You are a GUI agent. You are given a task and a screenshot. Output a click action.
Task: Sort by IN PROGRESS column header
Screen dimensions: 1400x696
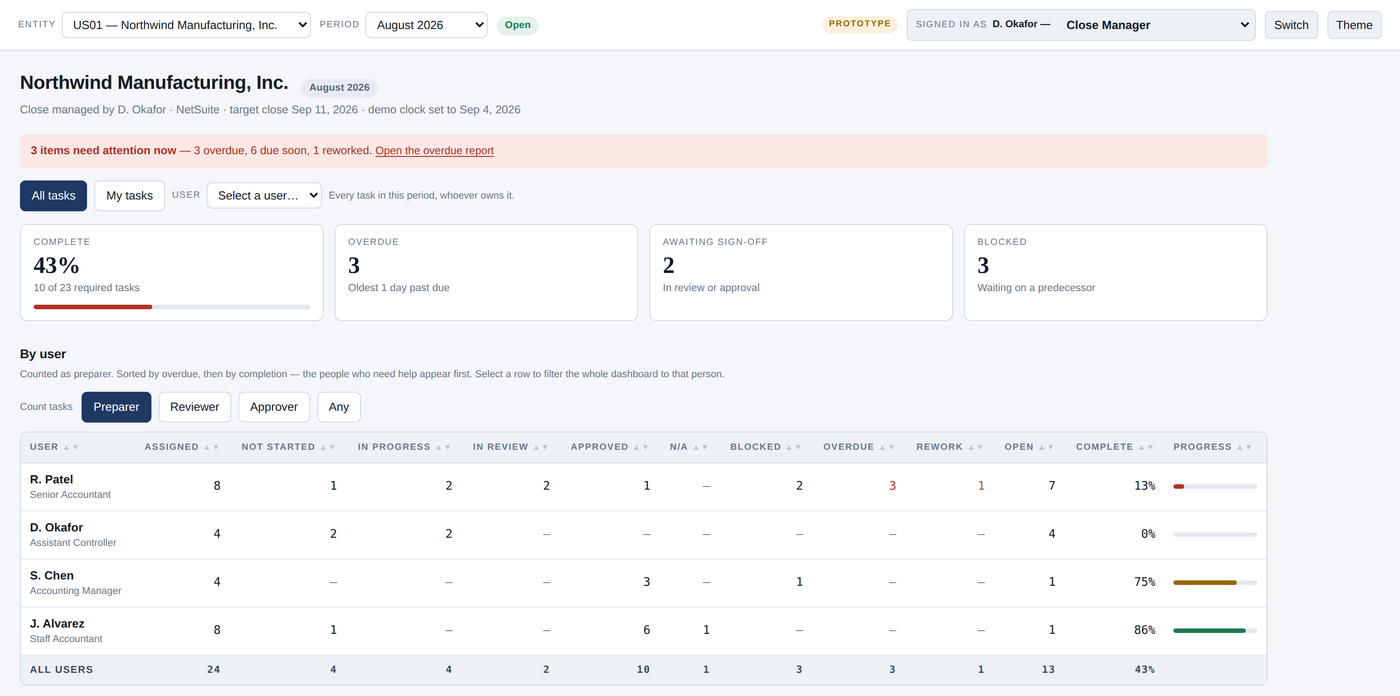[x=405, y=447]
